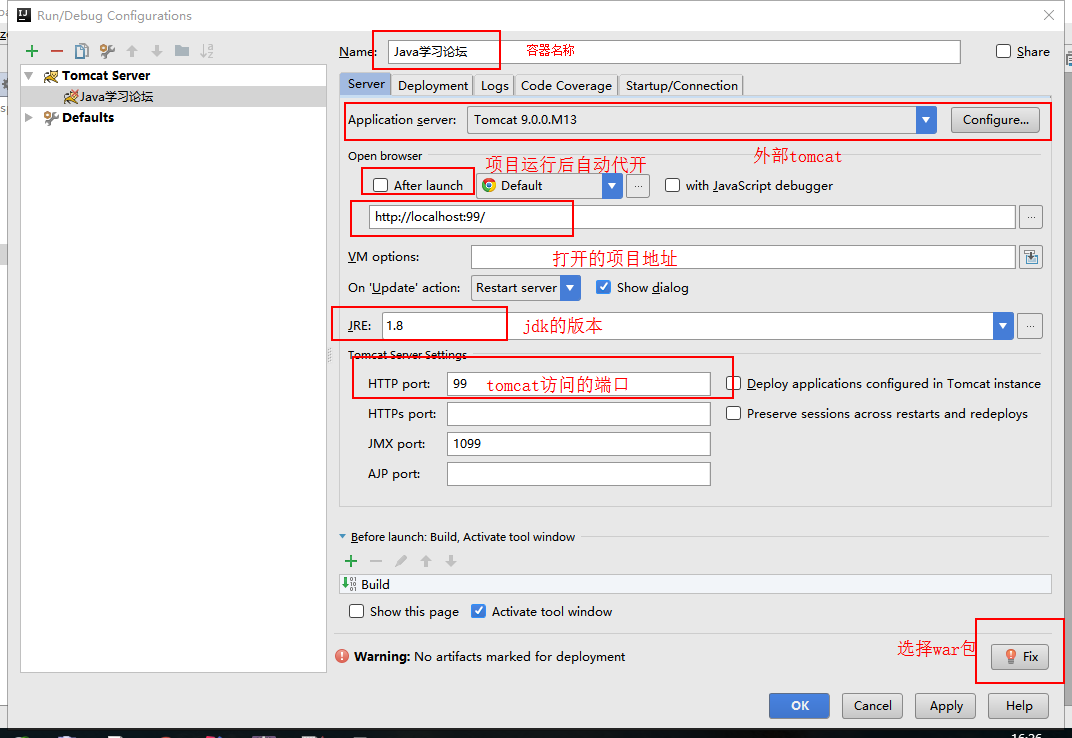This screenshot has height=738, width=1072.
Task: Copy configuration using the copy icon
Action: click(81, 51)
